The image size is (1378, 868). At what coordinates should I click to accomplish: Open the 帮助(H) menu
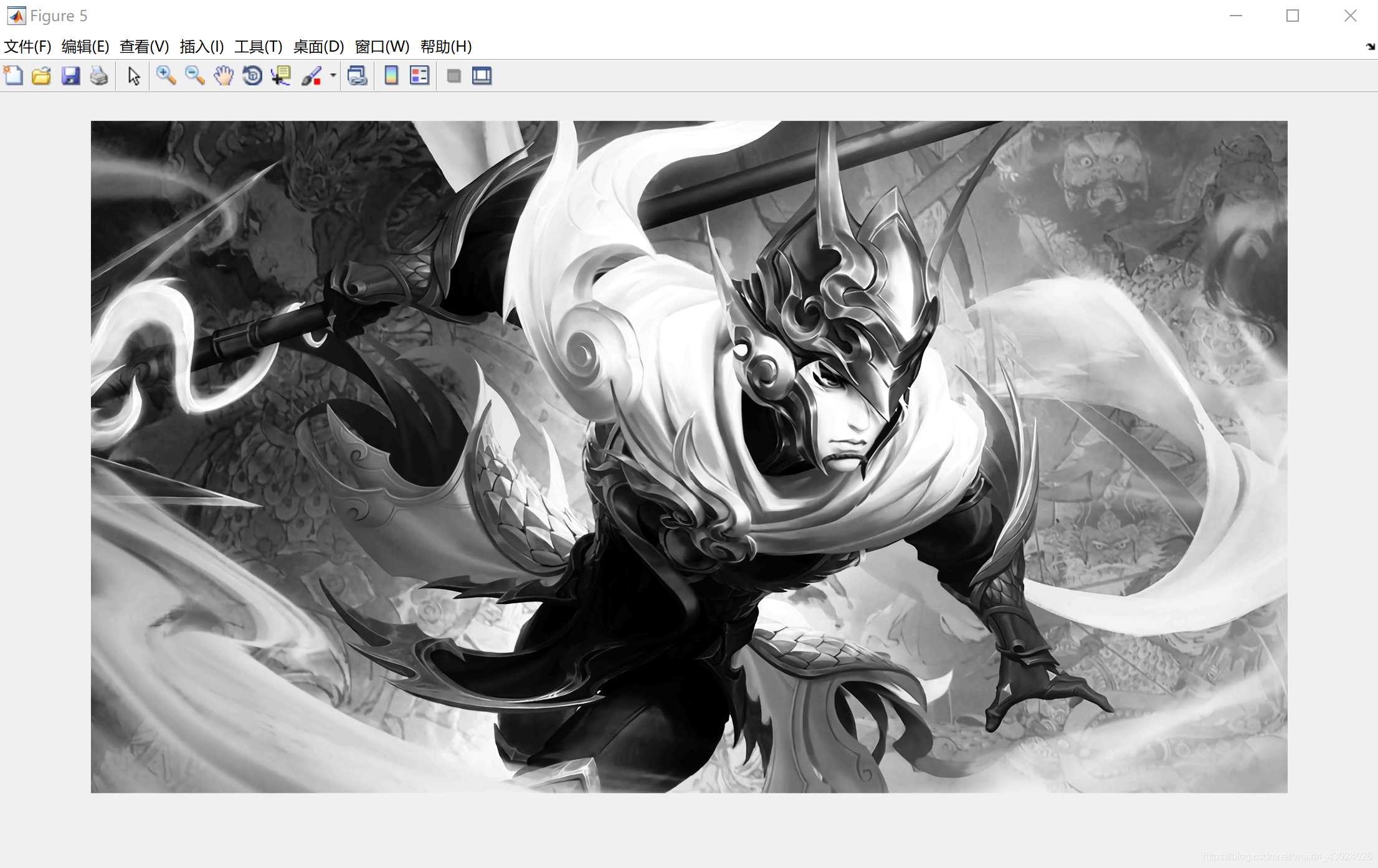point(446,47)
